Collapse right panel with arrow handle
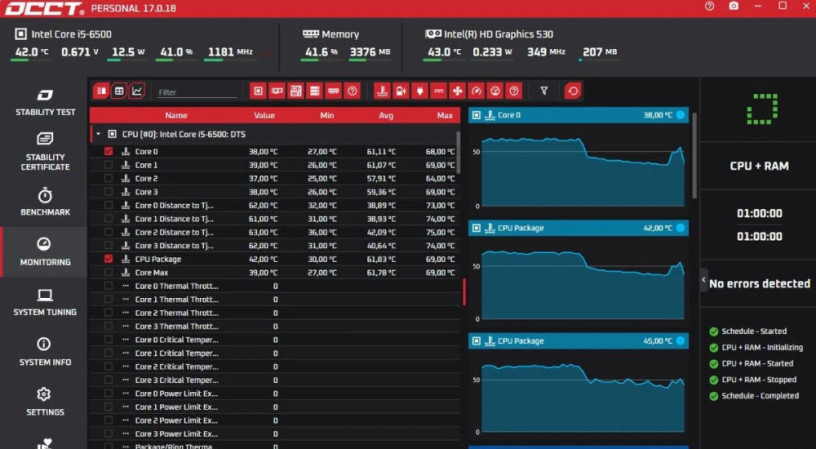The image size is (816, 449). [x=704, y=280]
